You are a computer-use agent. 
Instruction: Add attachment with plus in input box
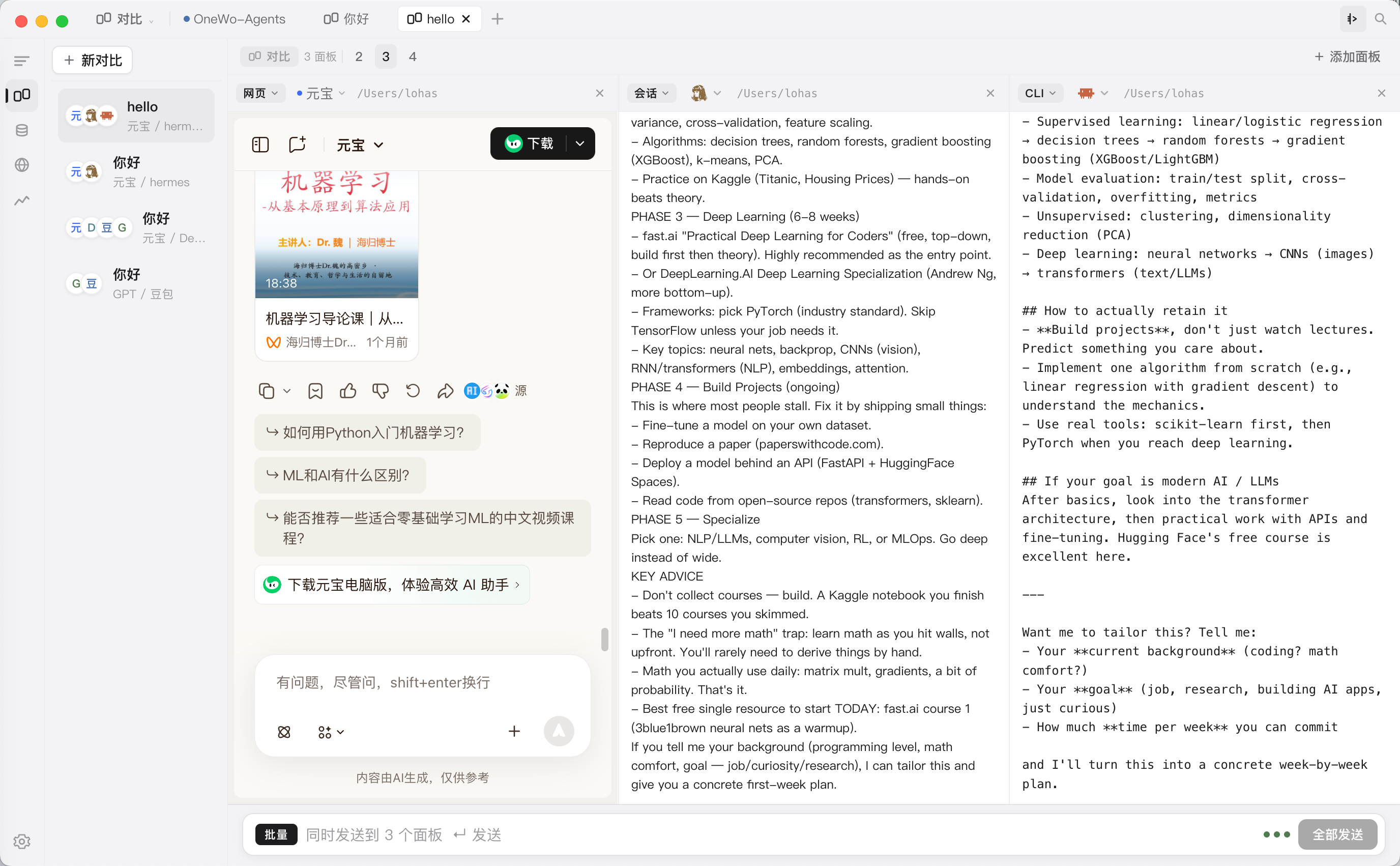[514, 731]
